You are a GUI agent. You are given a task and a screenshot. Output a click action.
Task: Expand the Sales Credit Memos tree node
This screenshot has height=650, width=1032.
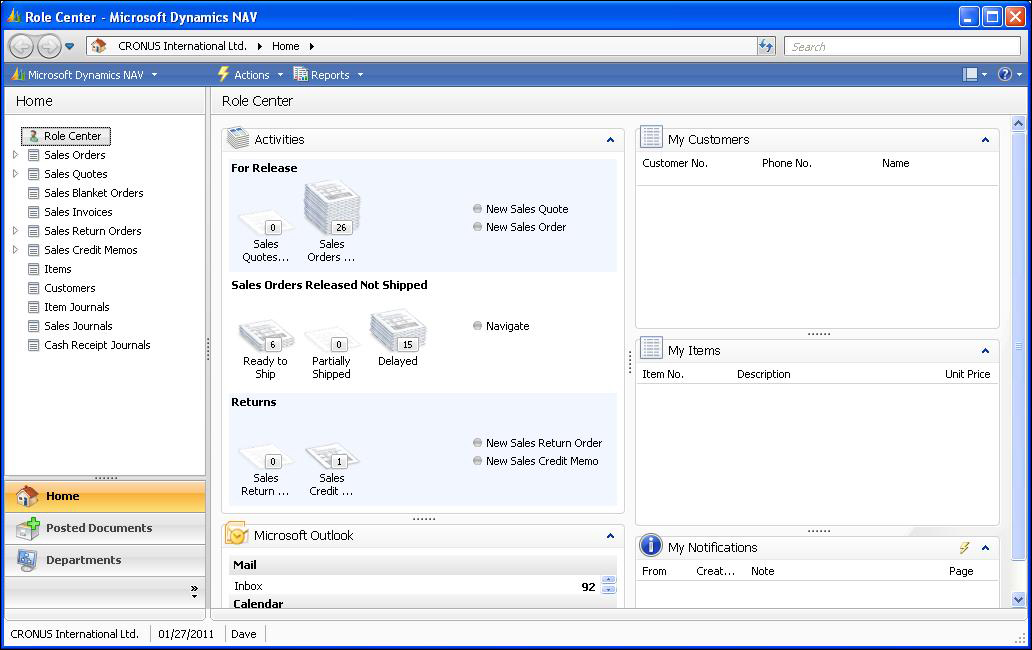16,250
